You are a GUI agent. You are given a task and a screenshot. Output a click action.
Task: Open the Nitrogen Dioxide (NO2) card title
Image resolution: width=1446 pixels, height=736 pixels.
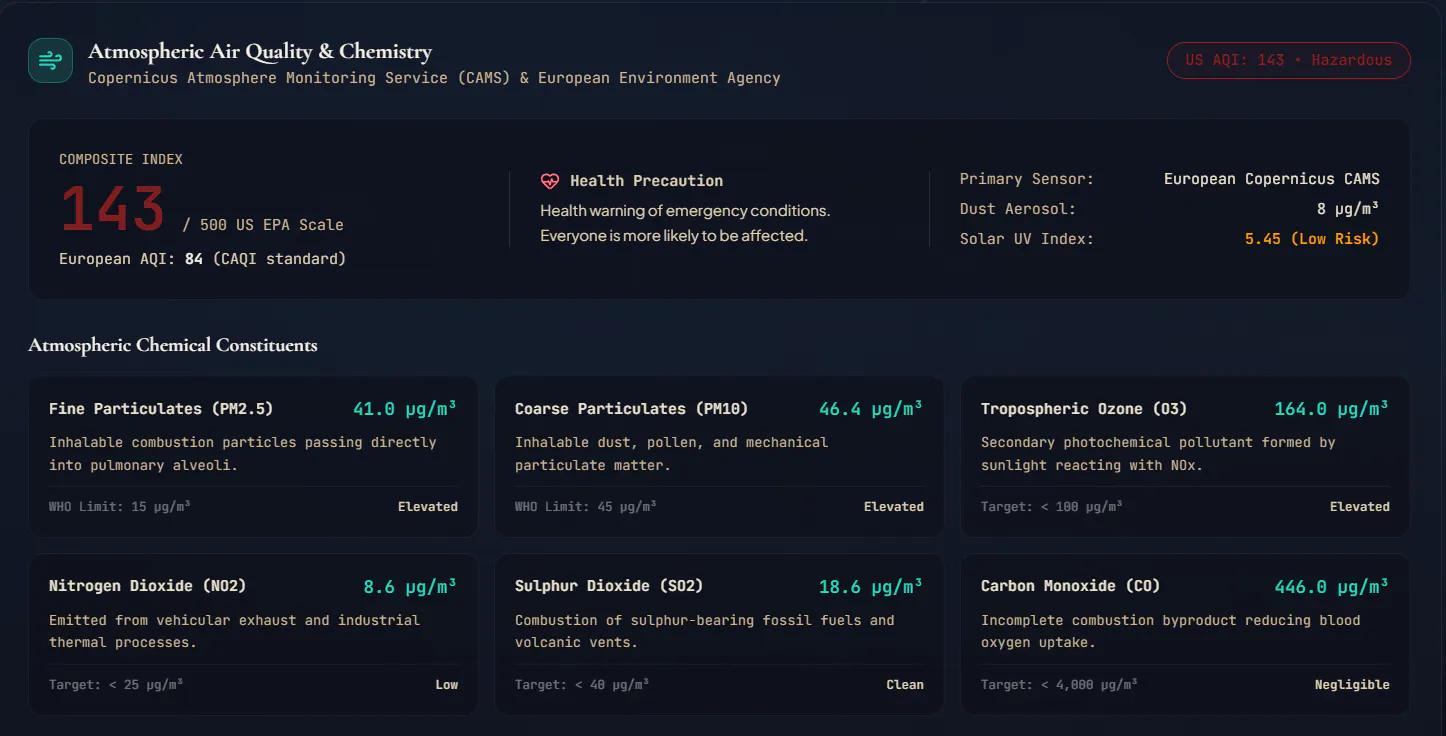pos(147,586)
